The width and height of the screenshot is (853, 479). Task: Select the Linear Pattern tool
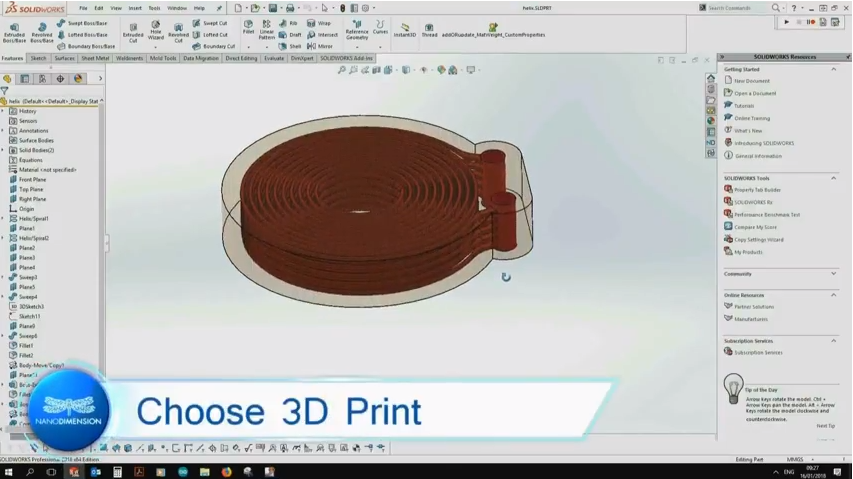pos(267,30)
